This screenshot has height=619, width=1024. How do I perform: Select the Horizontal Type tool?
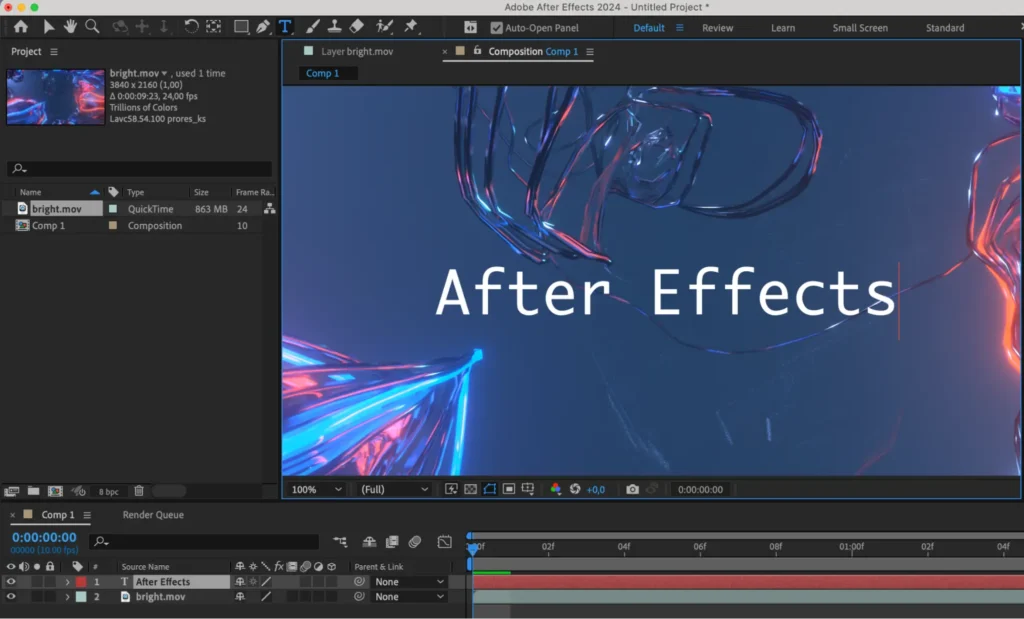pos(285,27)
